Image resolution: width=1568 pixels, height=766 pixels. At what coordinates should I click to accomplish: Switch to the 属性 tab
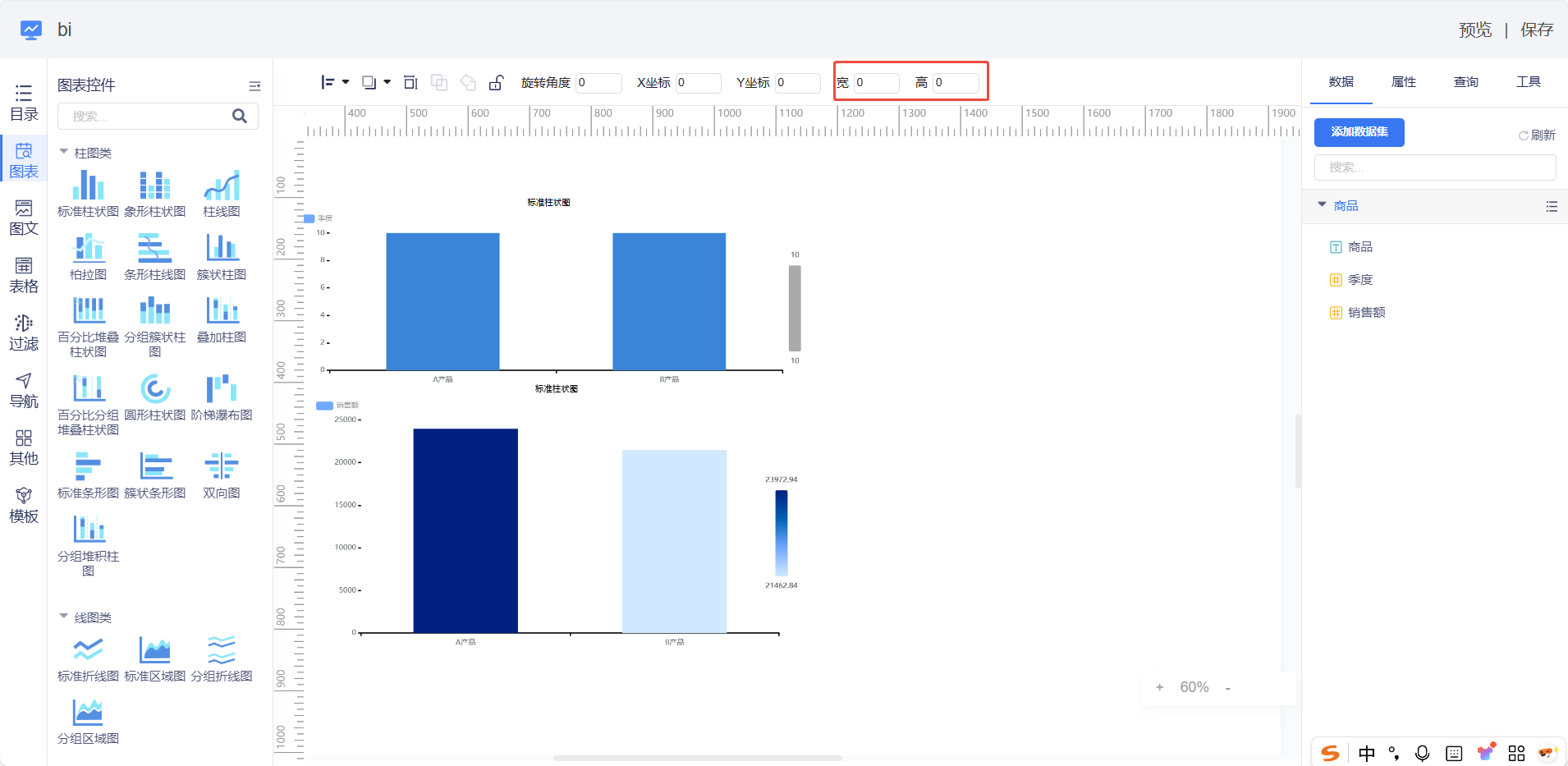click(x=1403, y=82)
